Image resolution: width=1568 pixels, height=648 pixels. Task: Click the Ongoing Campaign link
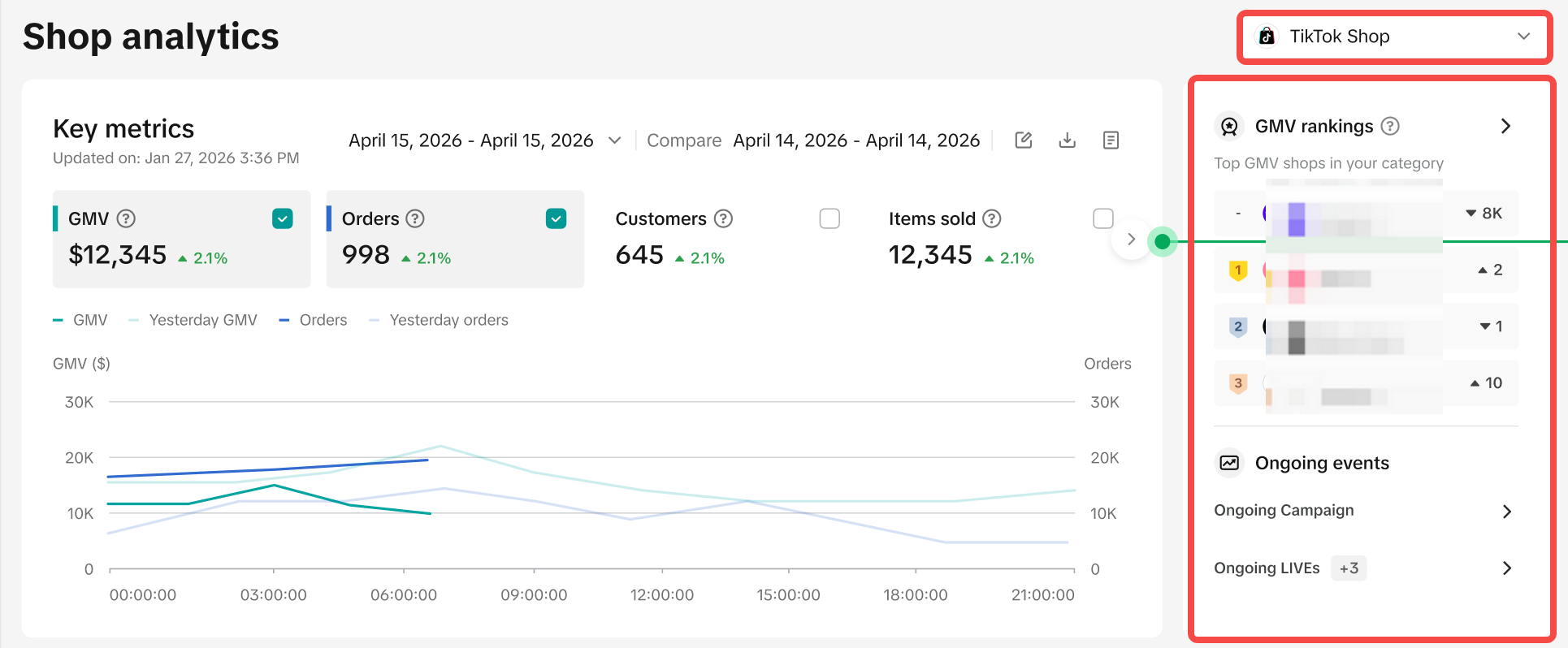coord(1284,511)
